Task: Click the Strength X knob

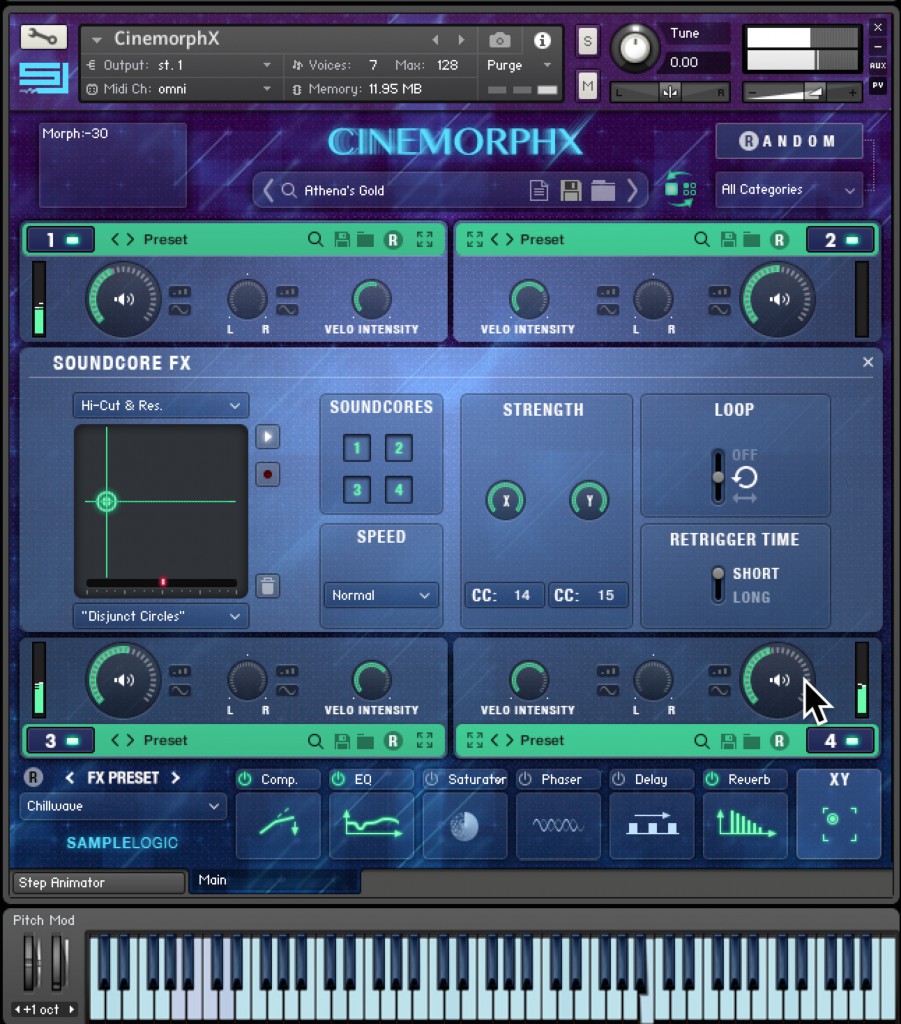Action: pos(505,500)
